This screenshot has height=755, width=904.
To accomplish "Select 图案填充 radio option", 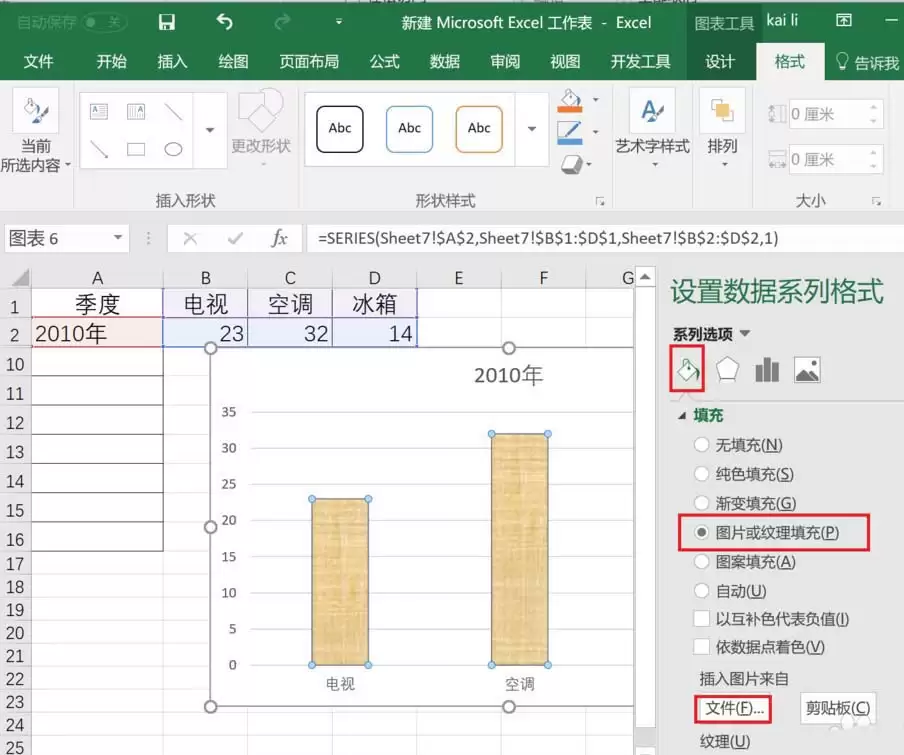I will pos(702,561).
